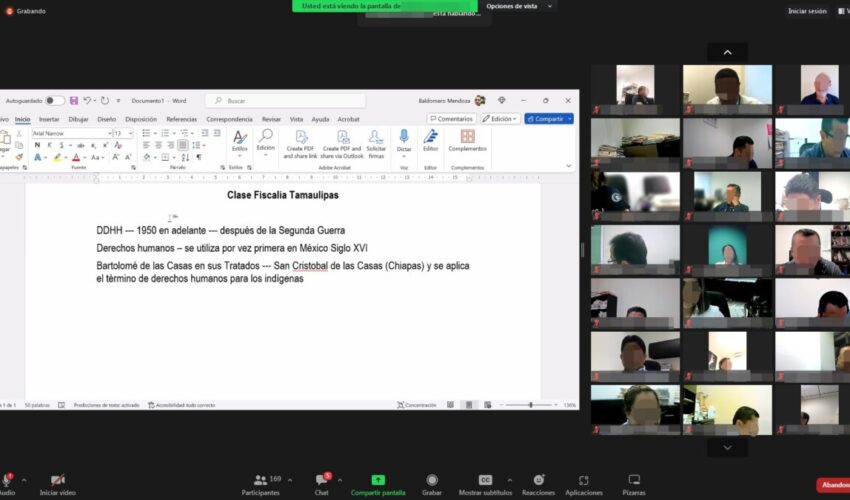Apply italic (K) formatting
This screenshot has width=850, height=500.
49,145
